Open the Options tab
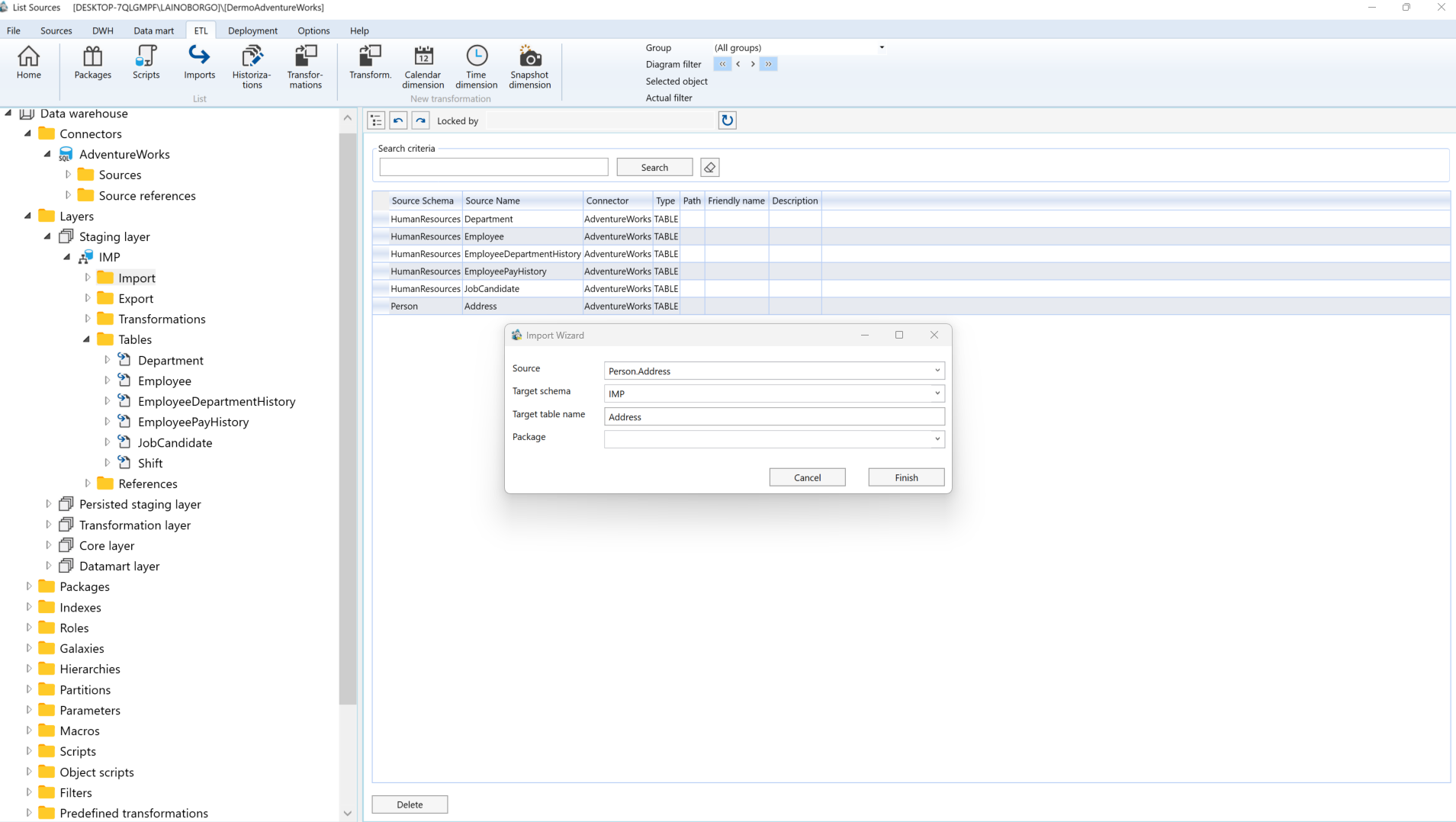The image size is (1456, 822). pos(313,31)
